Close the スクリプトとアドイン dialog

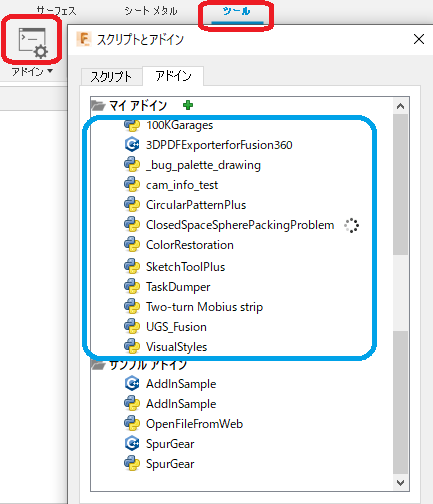pos(419,39)
